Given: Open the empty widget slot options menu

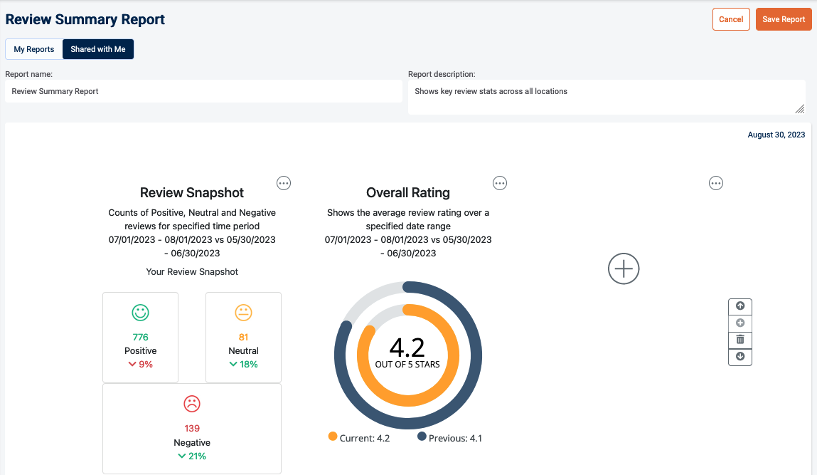Looking at the screenshot, I should pyautogui.click(x=716, y=183).
